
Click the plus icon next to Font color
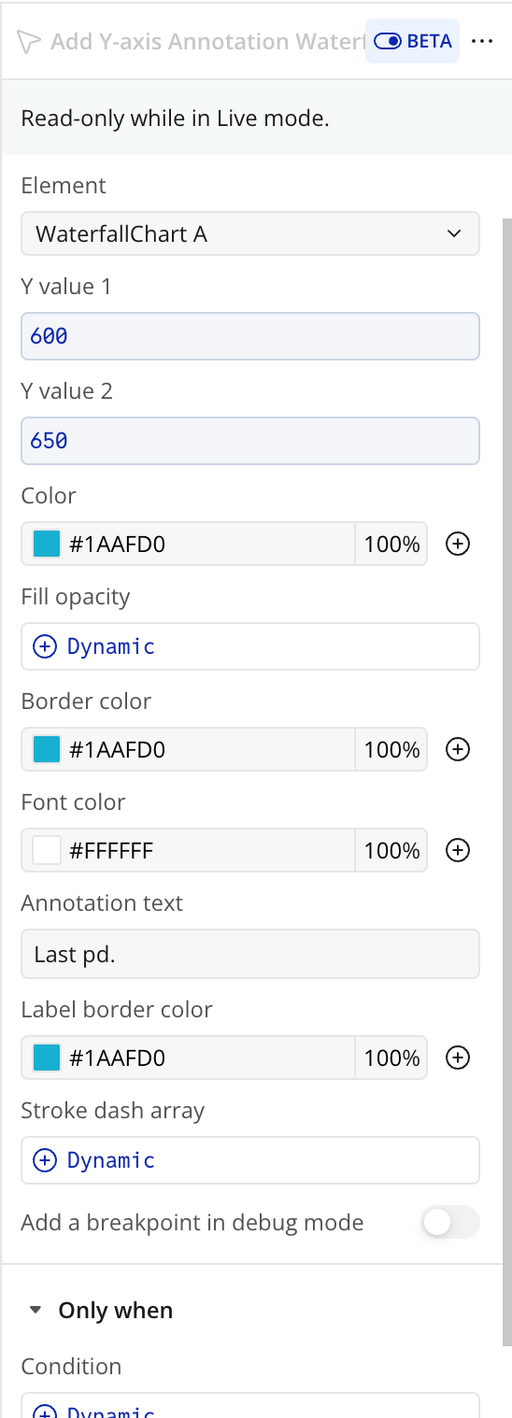pyautogui.click(x=457, y=850)
